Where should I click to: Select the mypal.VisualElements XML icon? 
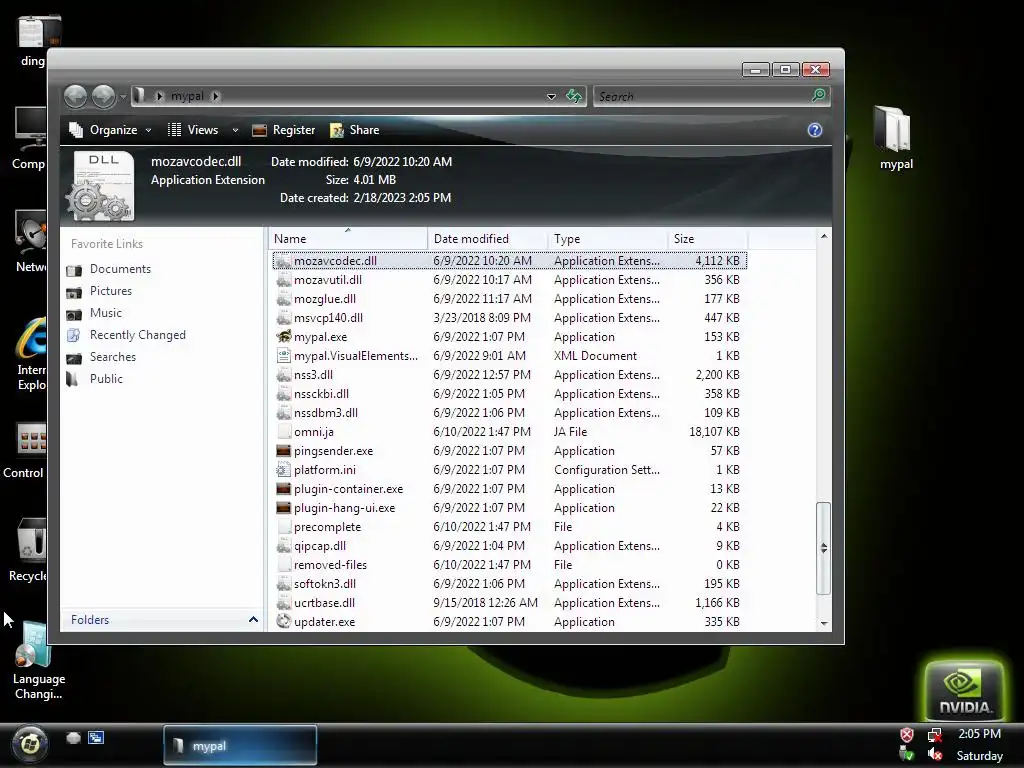[x=283, y=356]
